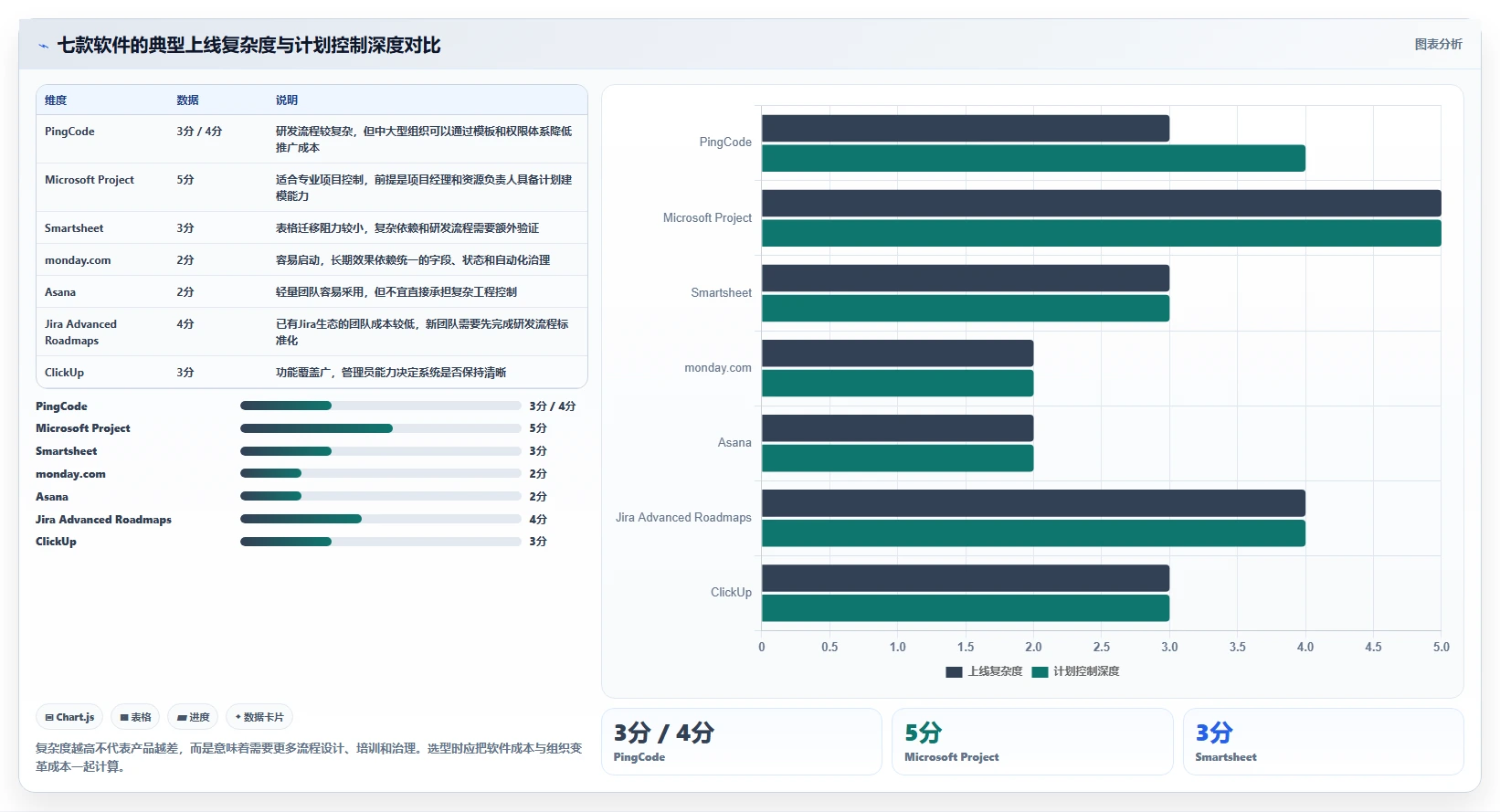Click ClickUp dark complexity chart bar

coord(966,578)
